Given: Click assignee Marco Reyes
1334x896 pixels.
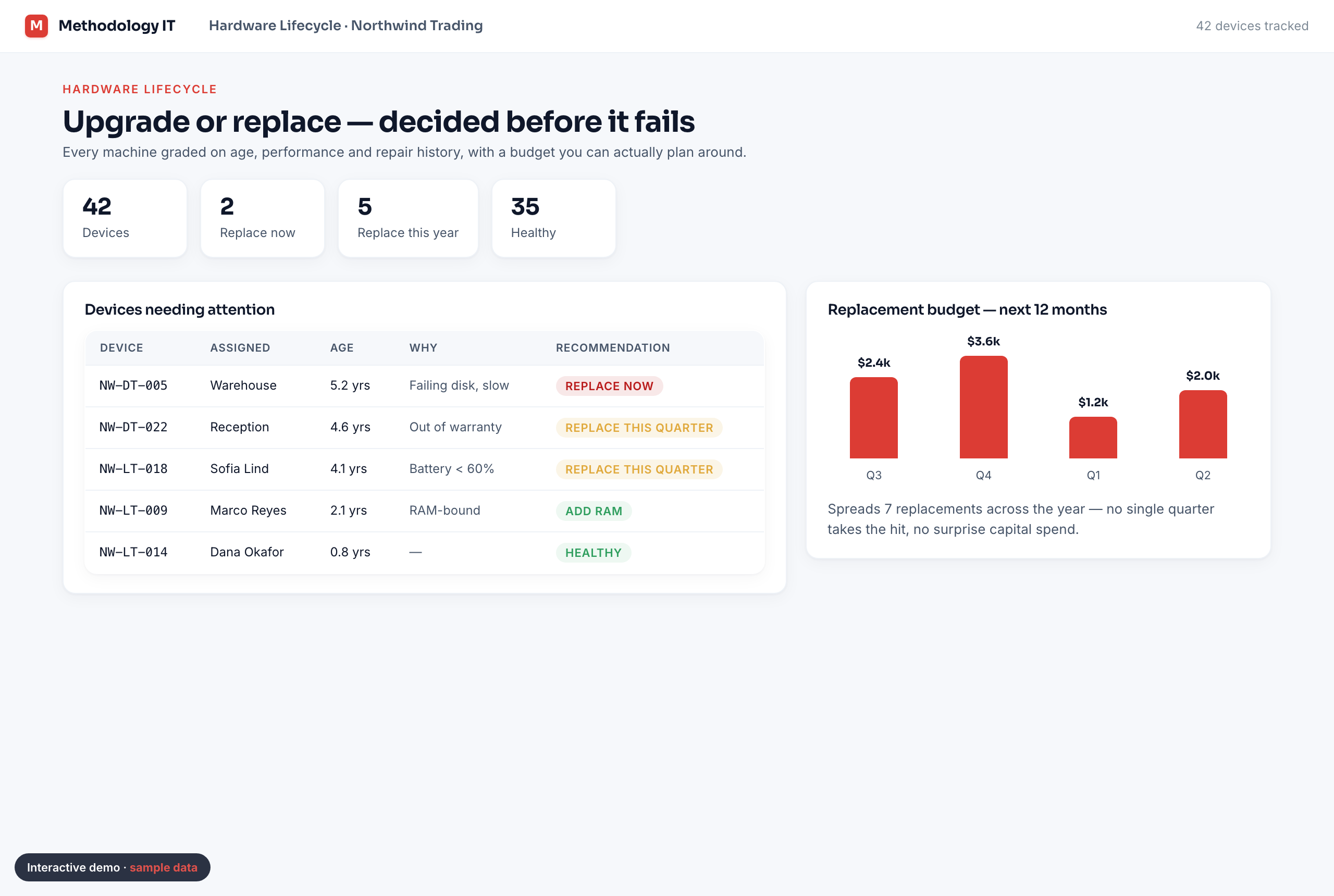Looking at the screenshot, I should 248,511.
